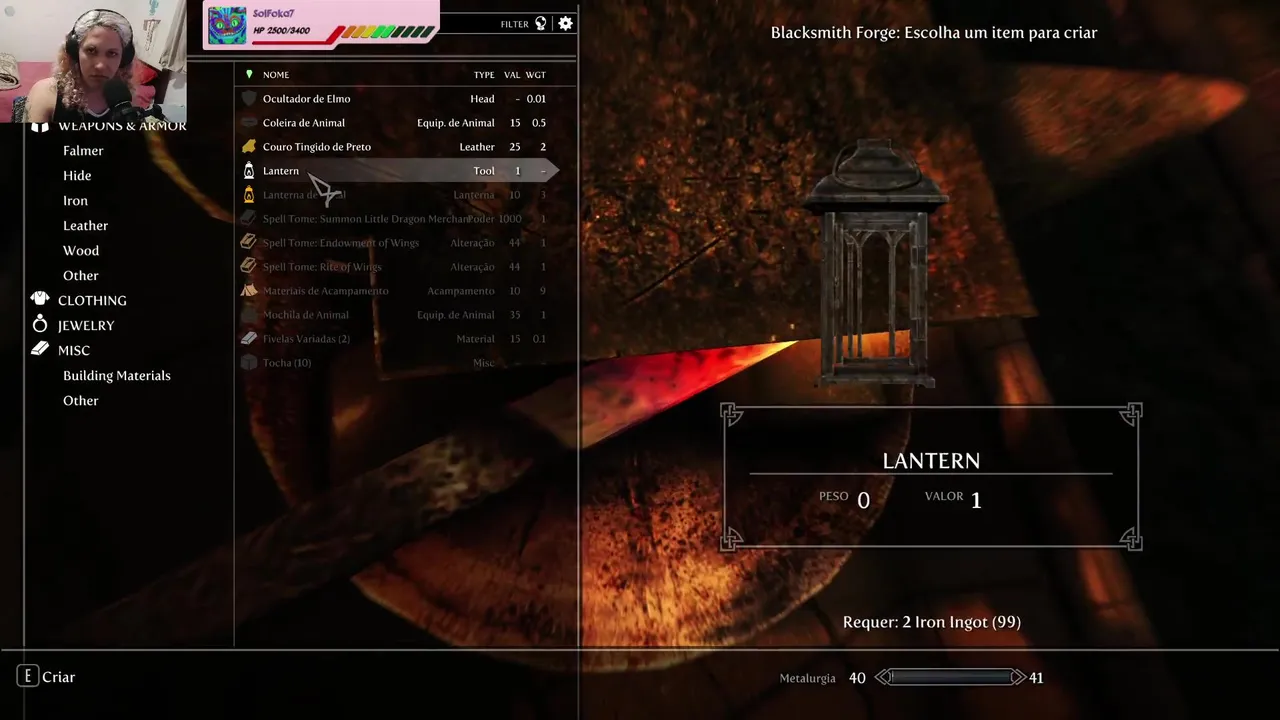Select Couro Tingido de Preto item name

(317, 147)
